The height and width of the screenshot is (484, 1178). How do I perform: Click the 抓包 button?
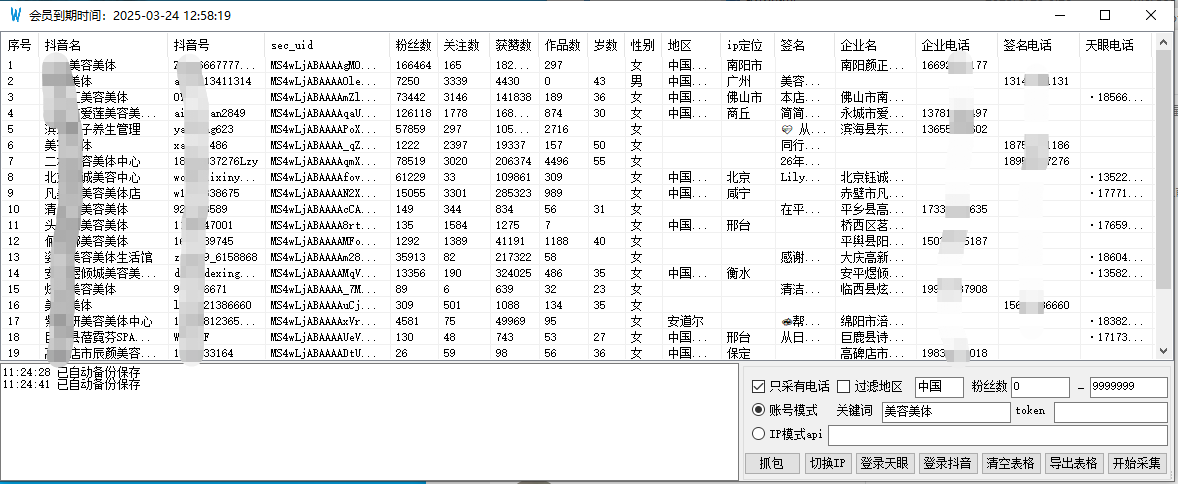[x=772, y=463]
